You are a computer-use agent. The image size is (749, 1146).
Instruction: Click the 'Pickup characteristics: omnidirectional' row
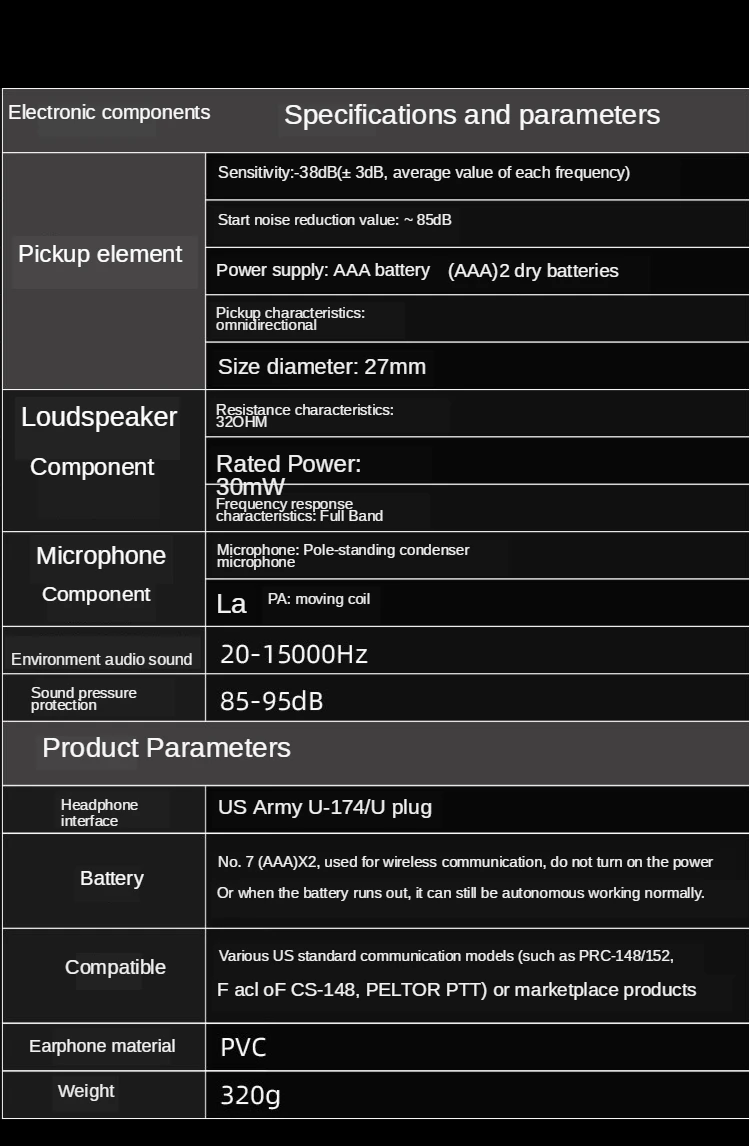point(290,318)
